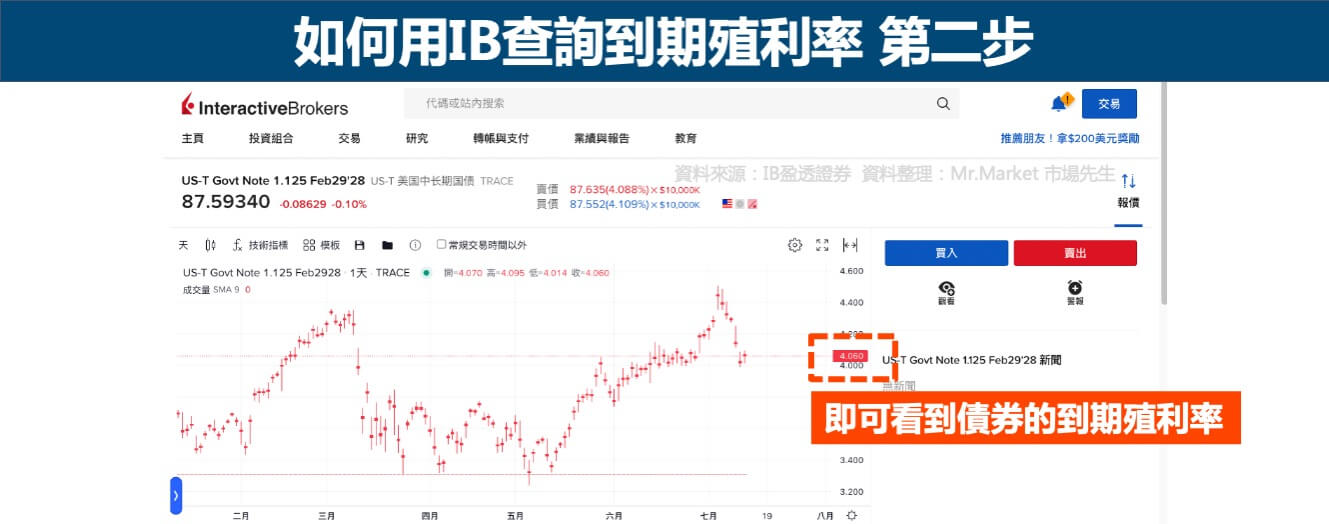
Task: Open the 轉帳與支付 menu
Action: [501, 139]
